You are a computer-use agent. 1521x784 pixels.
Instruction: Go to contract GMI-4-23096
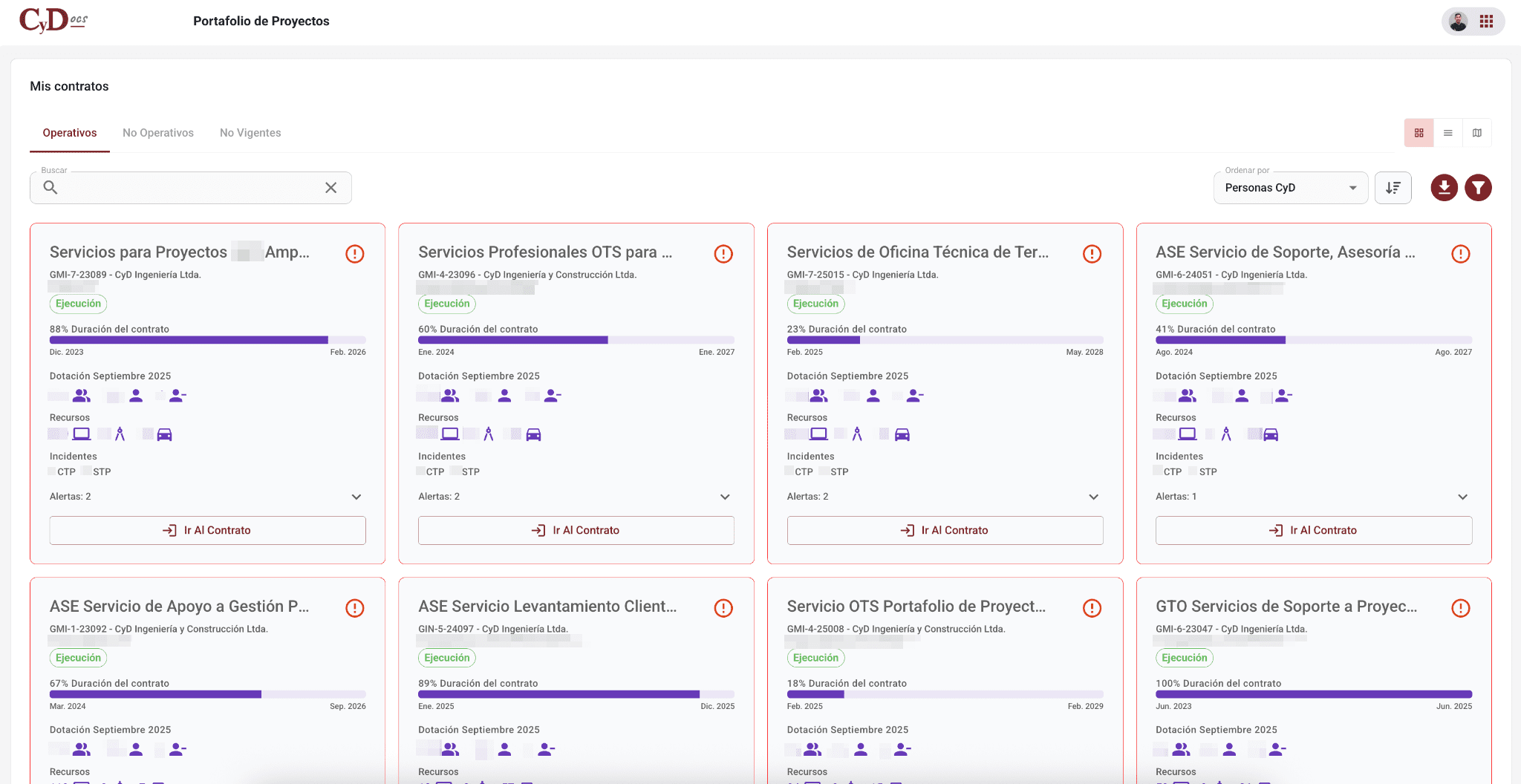click(576, 530)
